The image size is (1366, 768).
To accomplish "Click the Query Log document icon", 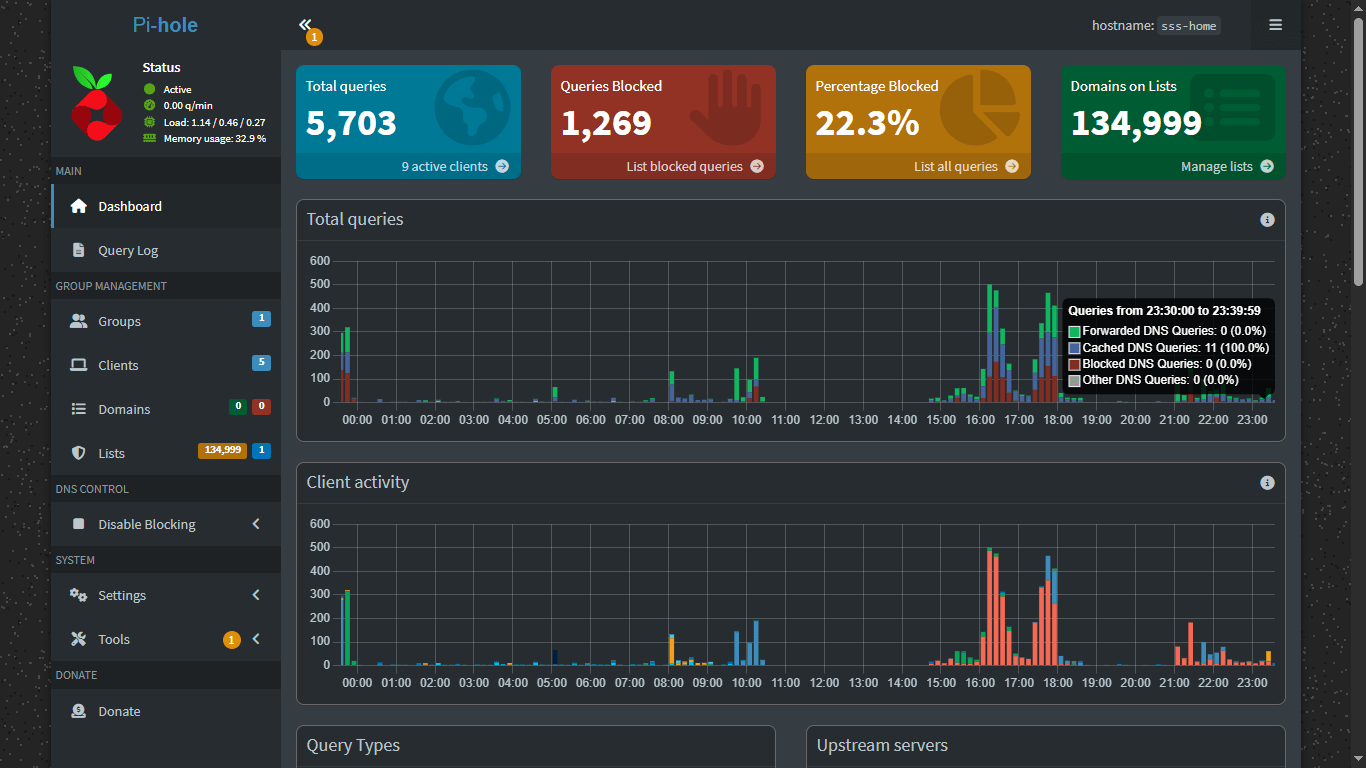I will click(x=79, y=250).
